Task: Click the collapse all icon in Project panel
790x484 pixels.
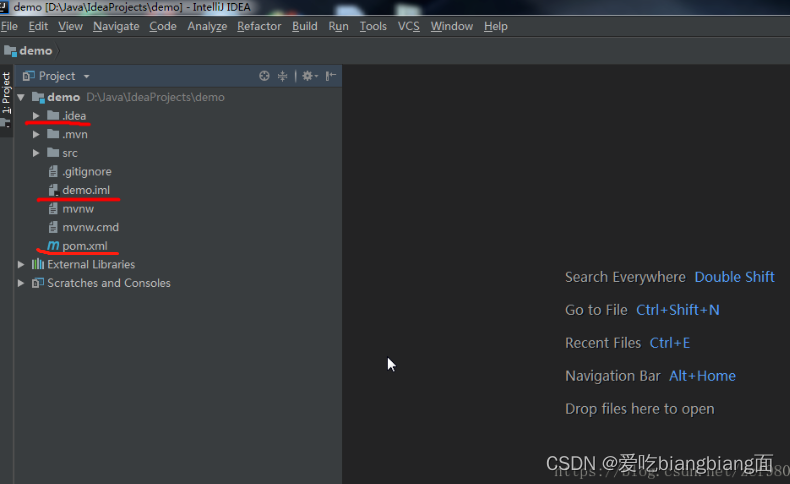Action: [x=283, y=76]
